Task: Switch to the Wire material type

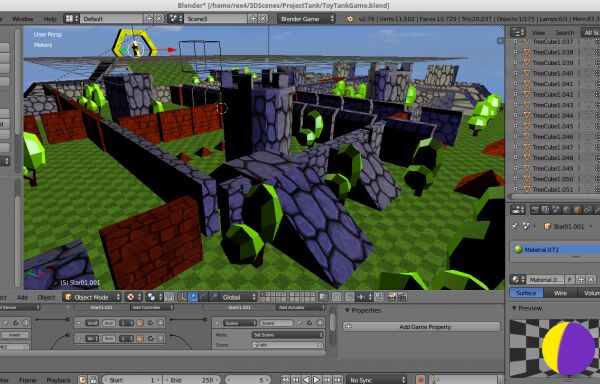Action: pos(561,293)
